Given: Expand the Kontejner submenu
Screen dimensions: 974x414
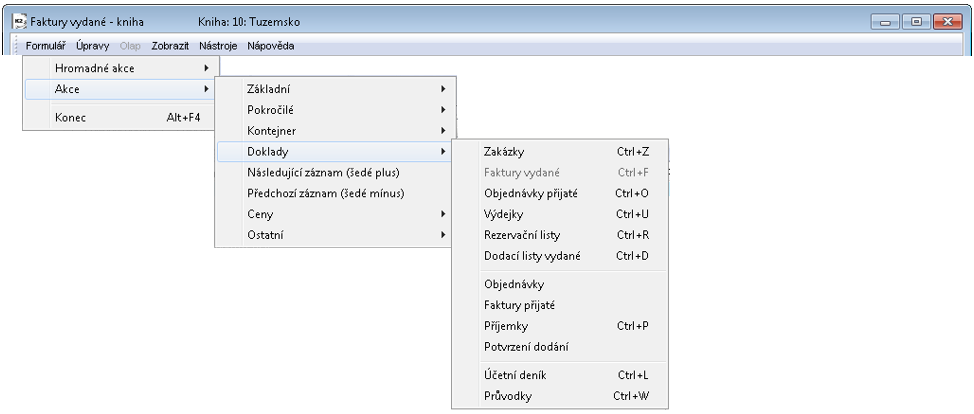Looking at the screenshot, I should pos(271,131).
